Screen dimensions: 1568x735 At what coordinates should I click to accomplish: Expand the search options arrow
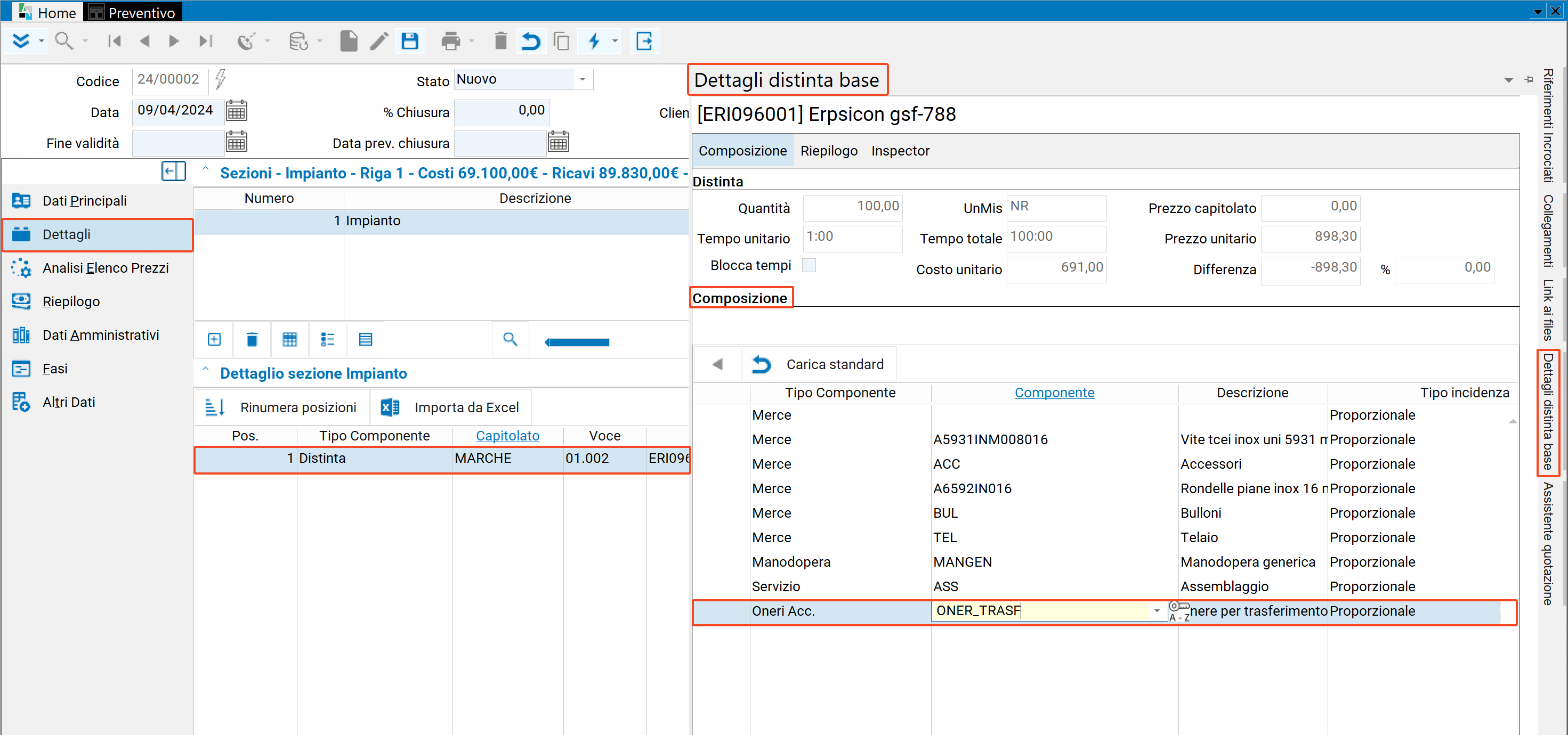click(85, 42)
